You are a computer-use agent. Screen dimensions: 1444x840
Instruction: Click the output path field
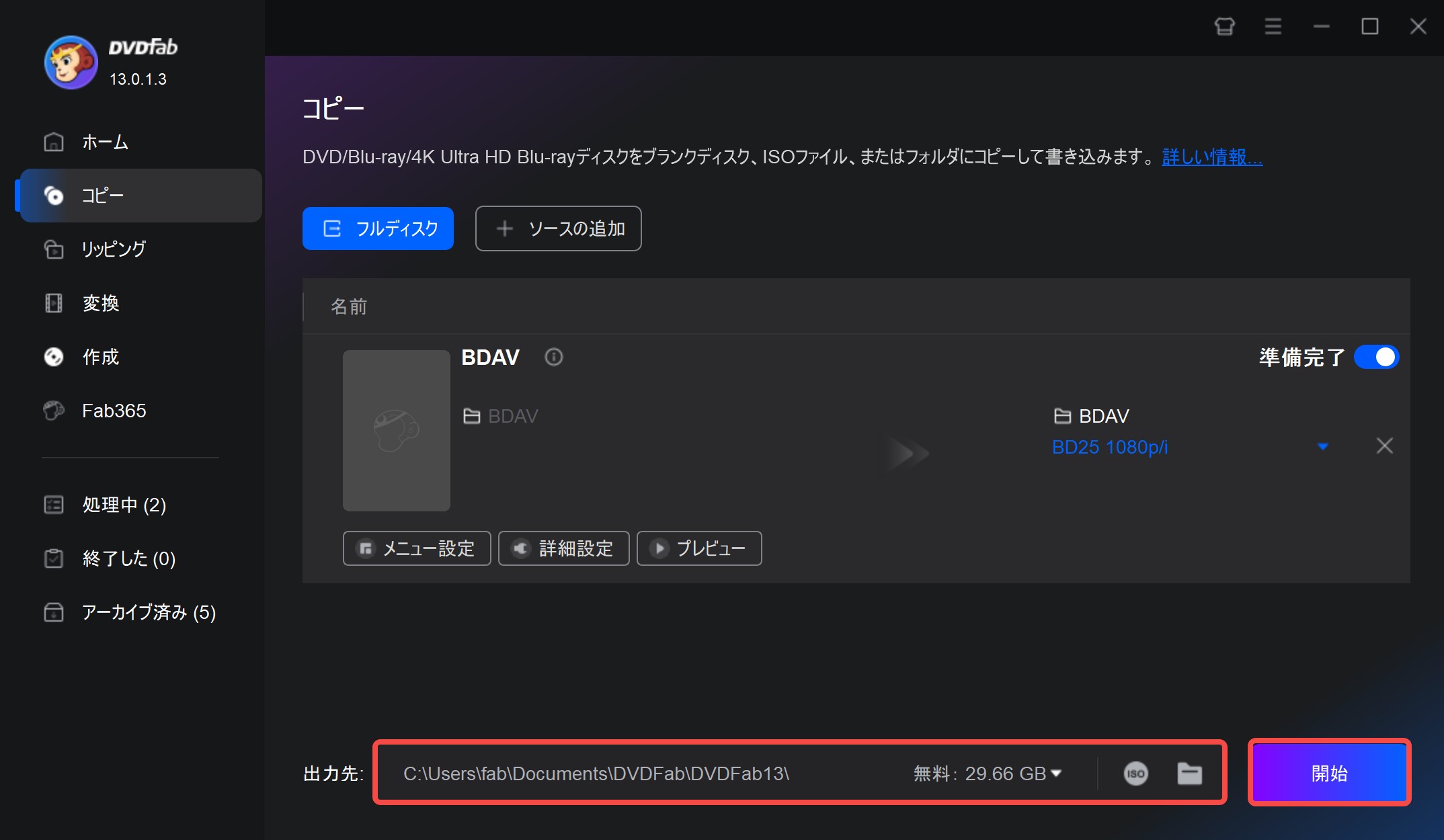click(x=596, y=773)
